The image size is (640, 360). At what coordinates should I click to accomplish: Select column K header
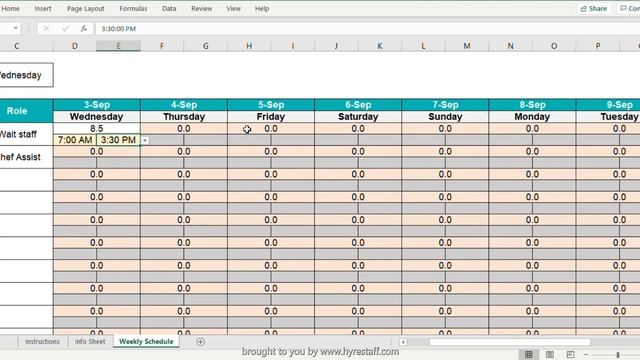[380, 46]
